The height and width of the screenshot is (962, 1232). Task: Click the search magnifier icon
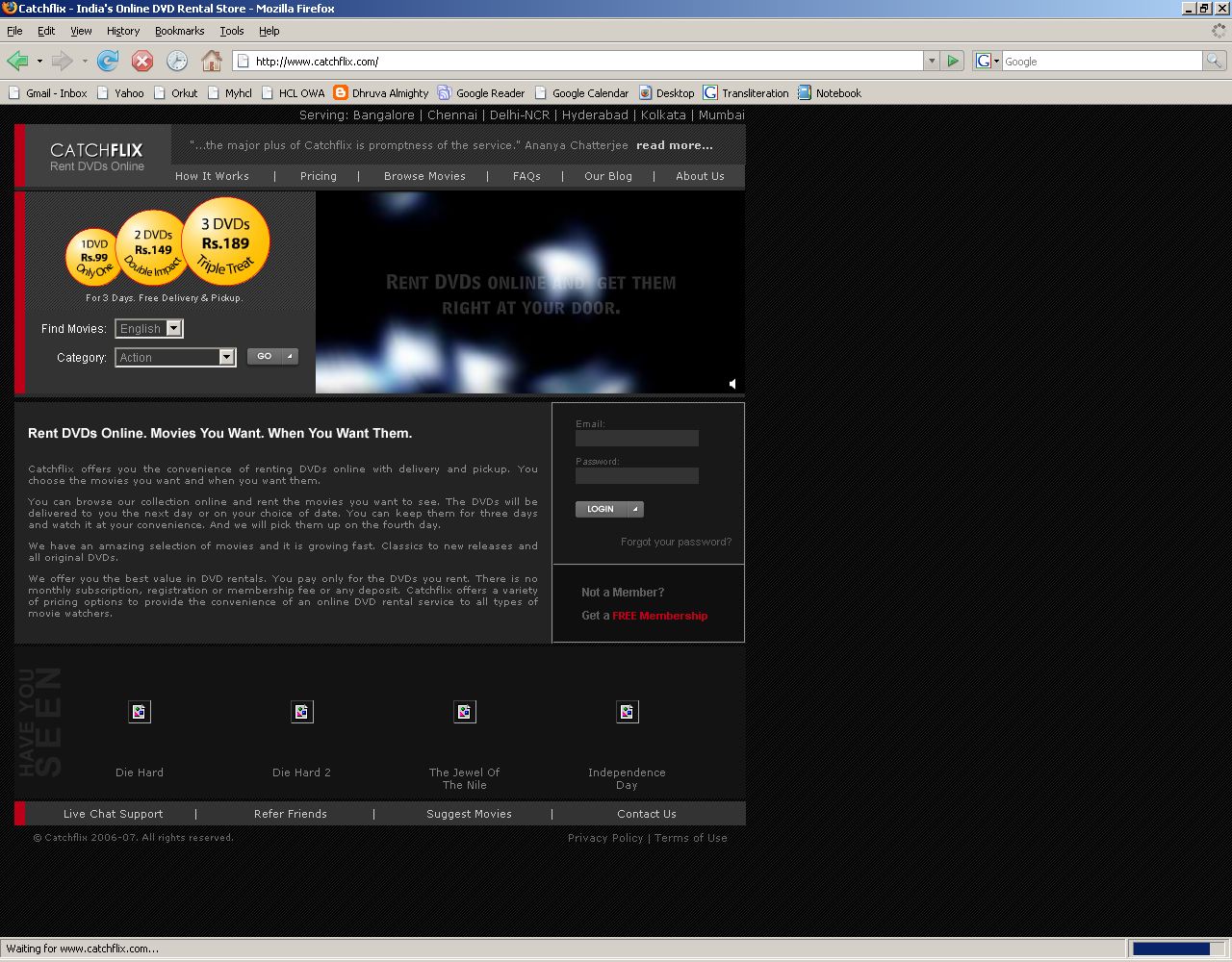click(x=1215, y=62)
